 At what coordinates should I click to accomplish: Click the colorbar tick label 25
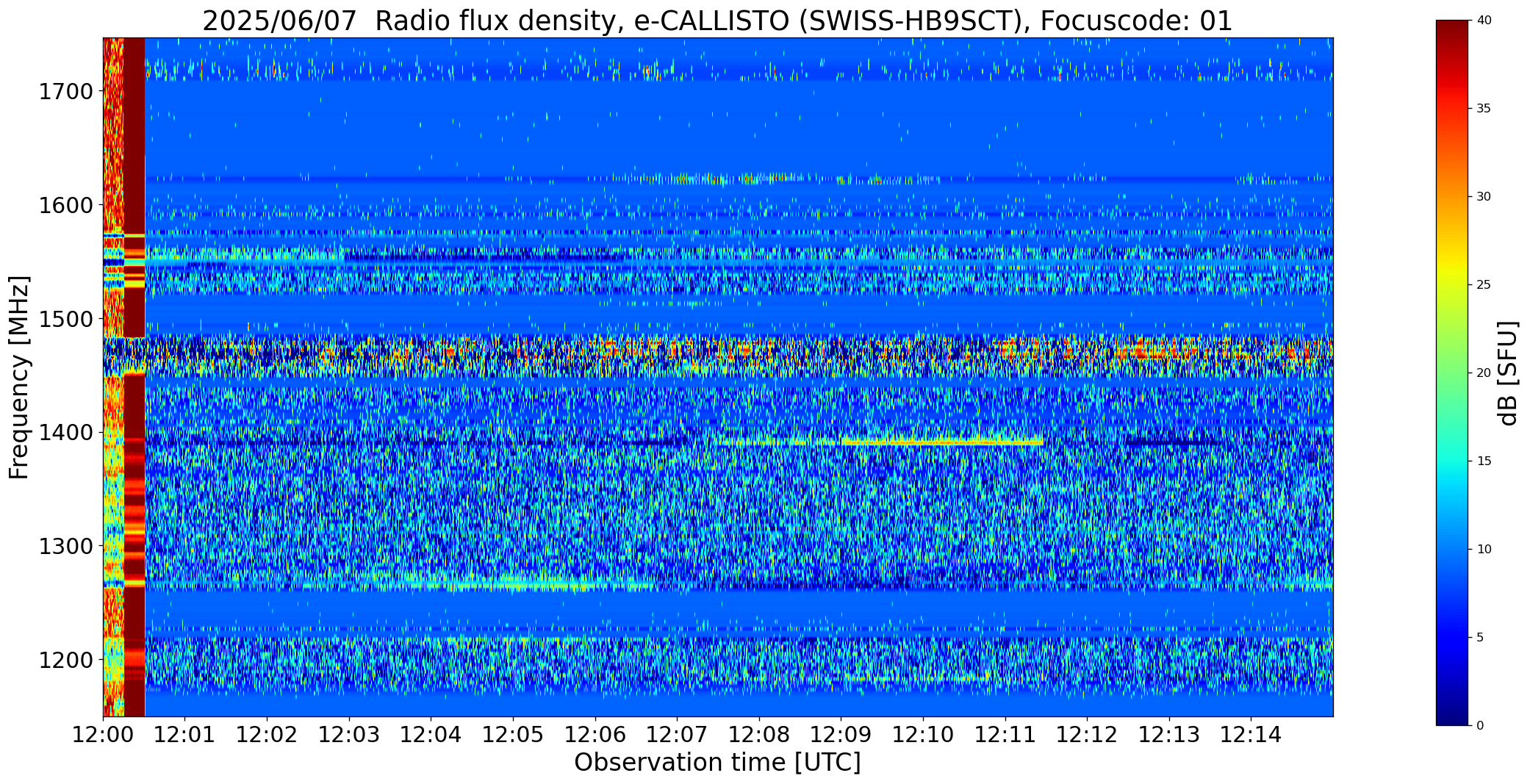point(1484,285)
